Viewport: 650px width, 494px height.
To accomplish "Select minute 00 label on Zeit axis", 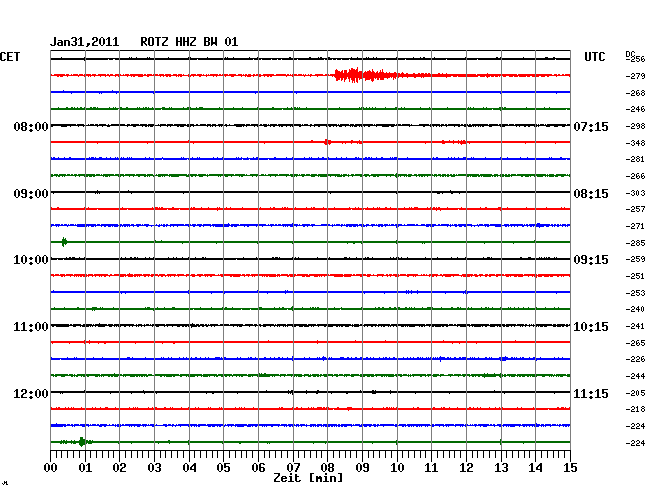I will (x=51, y=468).
